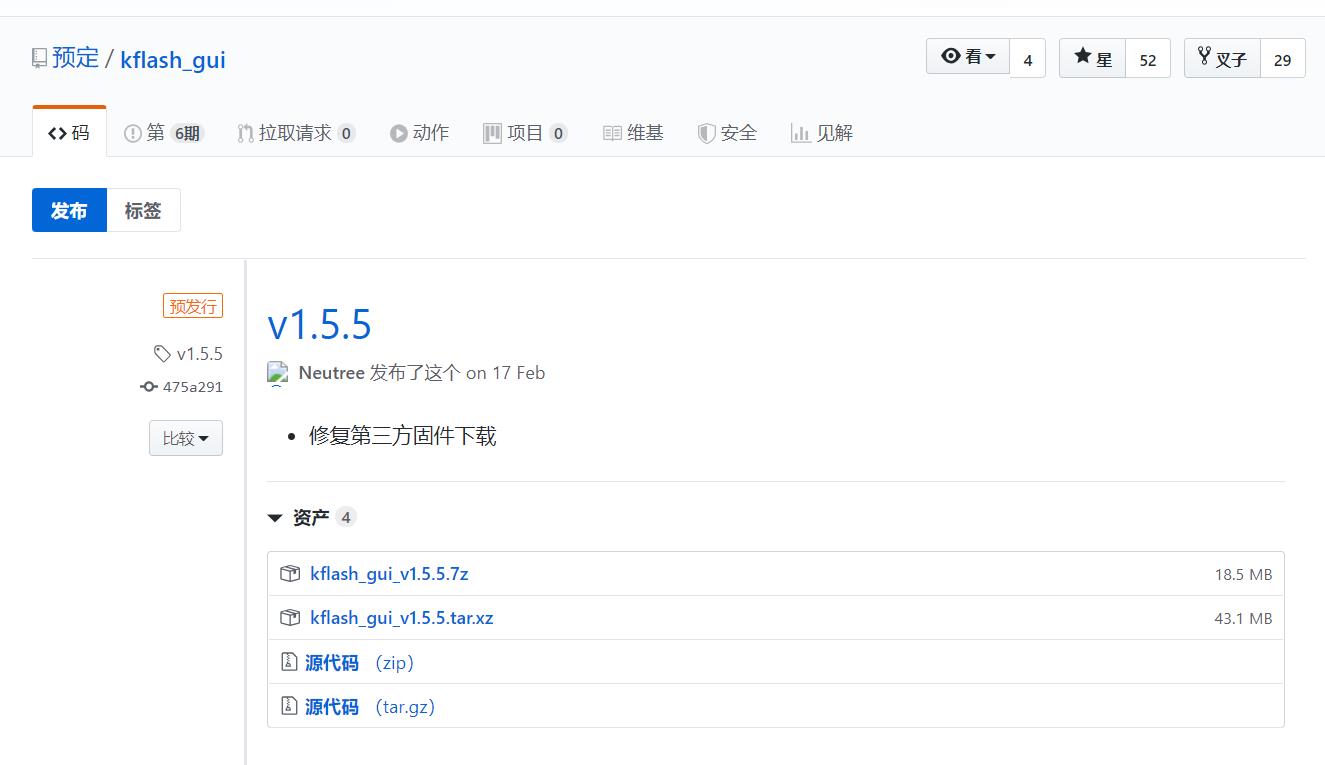This screenshot has width=1325, height=765.
Task: Click the fork count 29
Action: point(1283,59)
